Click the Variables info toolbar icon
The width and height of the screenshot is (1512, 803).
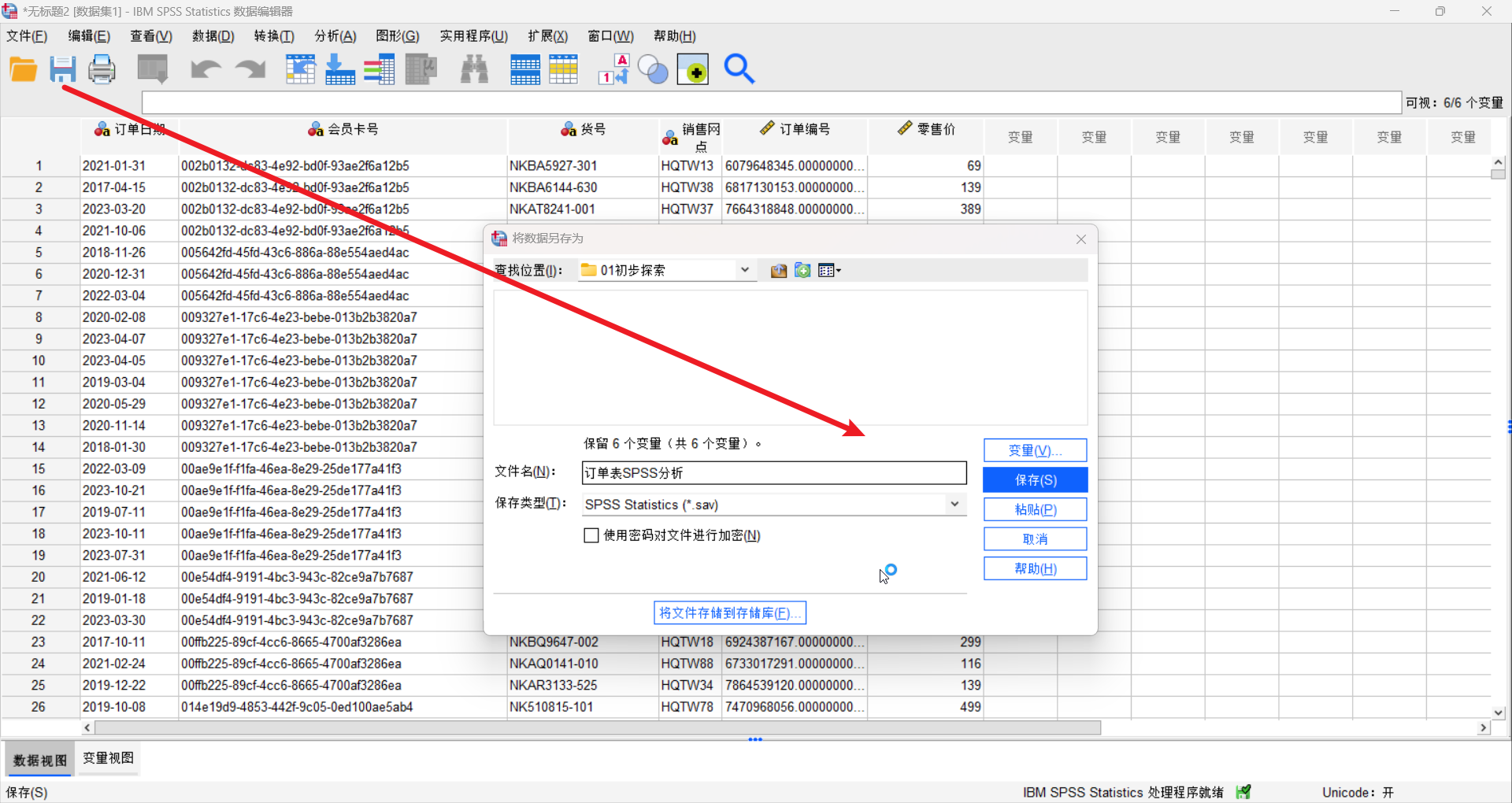click(x=379, y=69)
